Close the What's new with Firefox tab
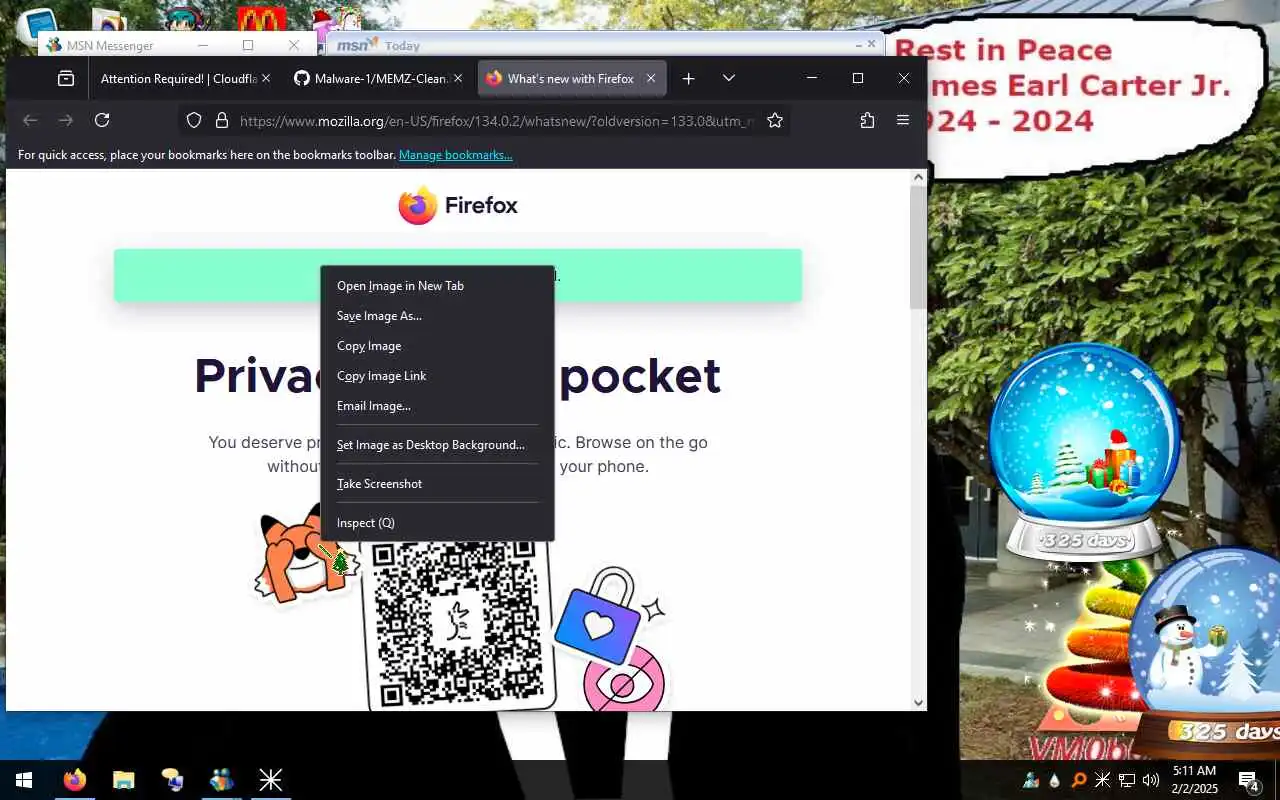The width and height of the screenshot is (1280, 800). (651, 78)
